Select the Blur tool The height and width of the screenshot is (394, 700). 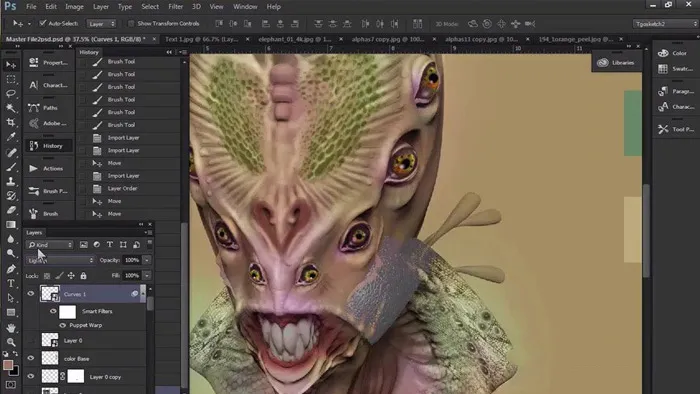click(11, 239)
